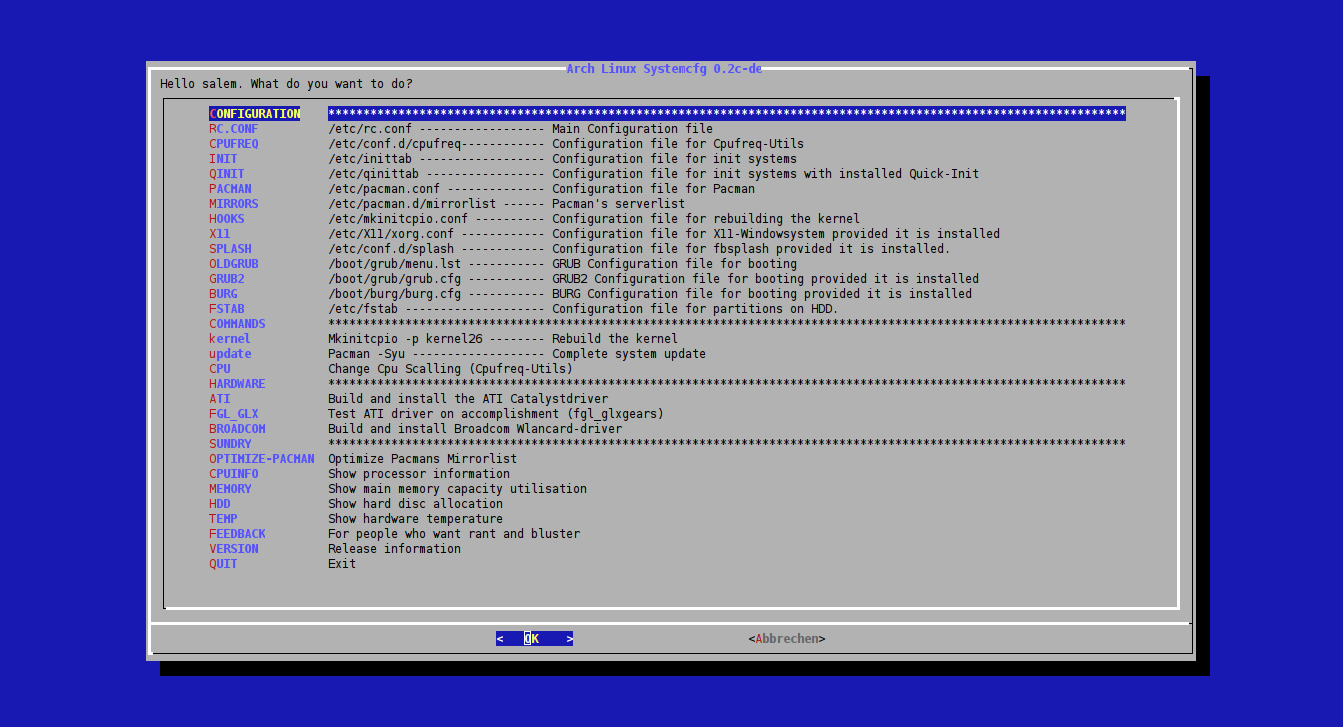Click 'Test ATI driver on accomplishment' text
This screenshot has width=1343, height=727.
tap(443, 414)
